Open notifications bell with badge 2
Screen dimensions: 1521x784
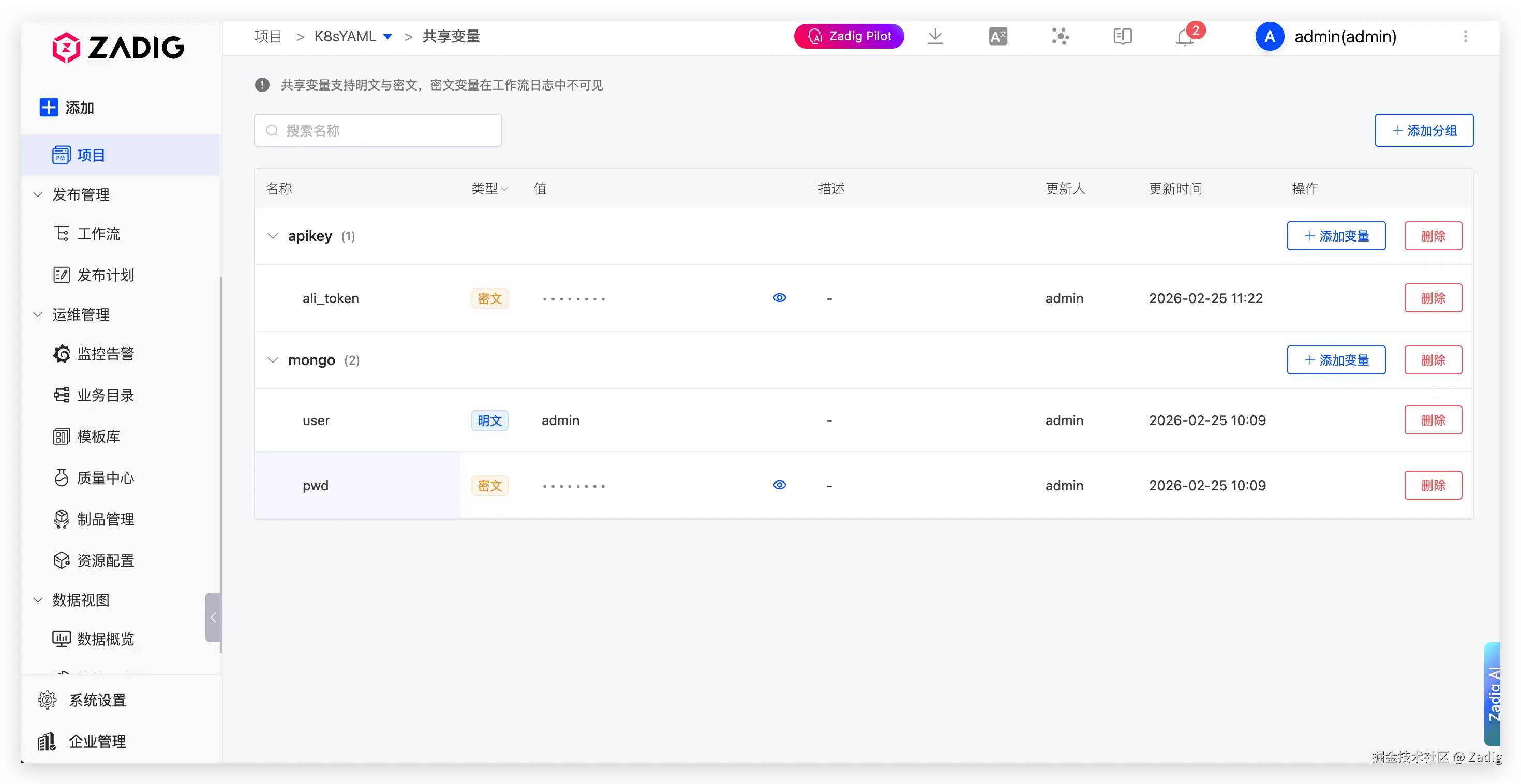click(1186, 37)
